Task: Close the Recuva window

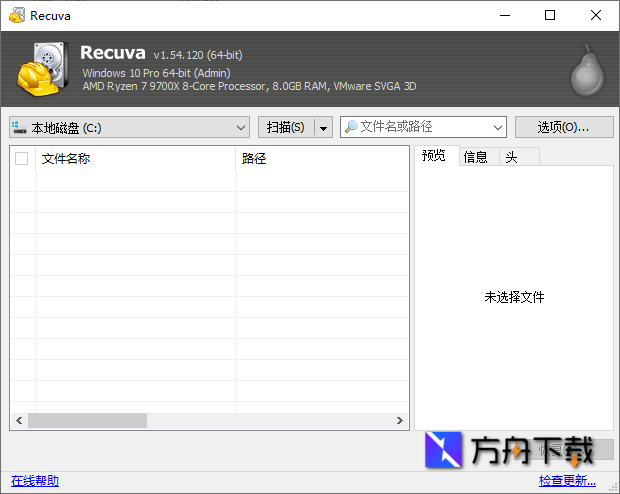Action: tap(595, 15)
